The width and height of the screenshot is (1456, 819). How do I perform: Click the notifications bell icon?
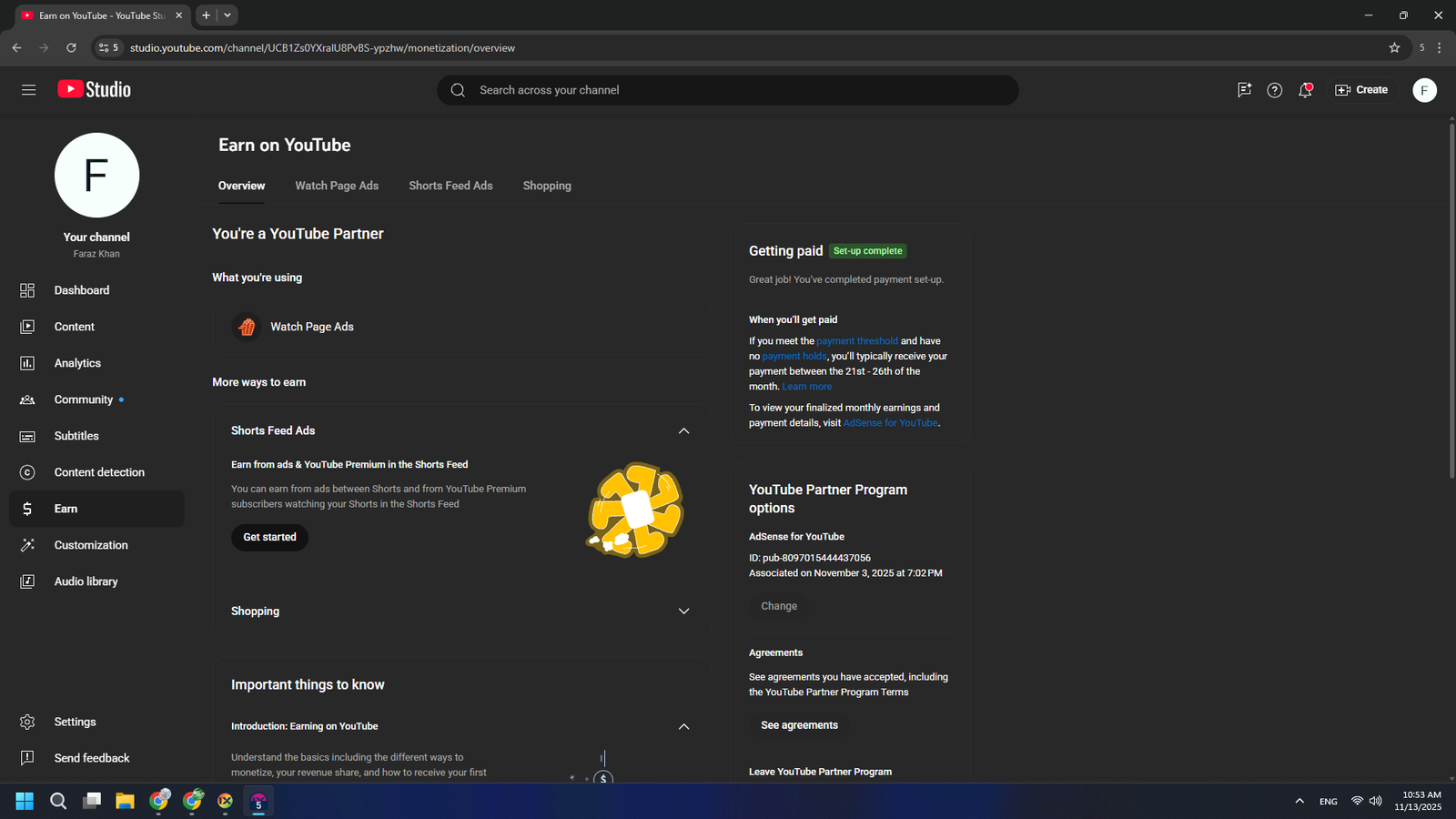point(1305,90)
